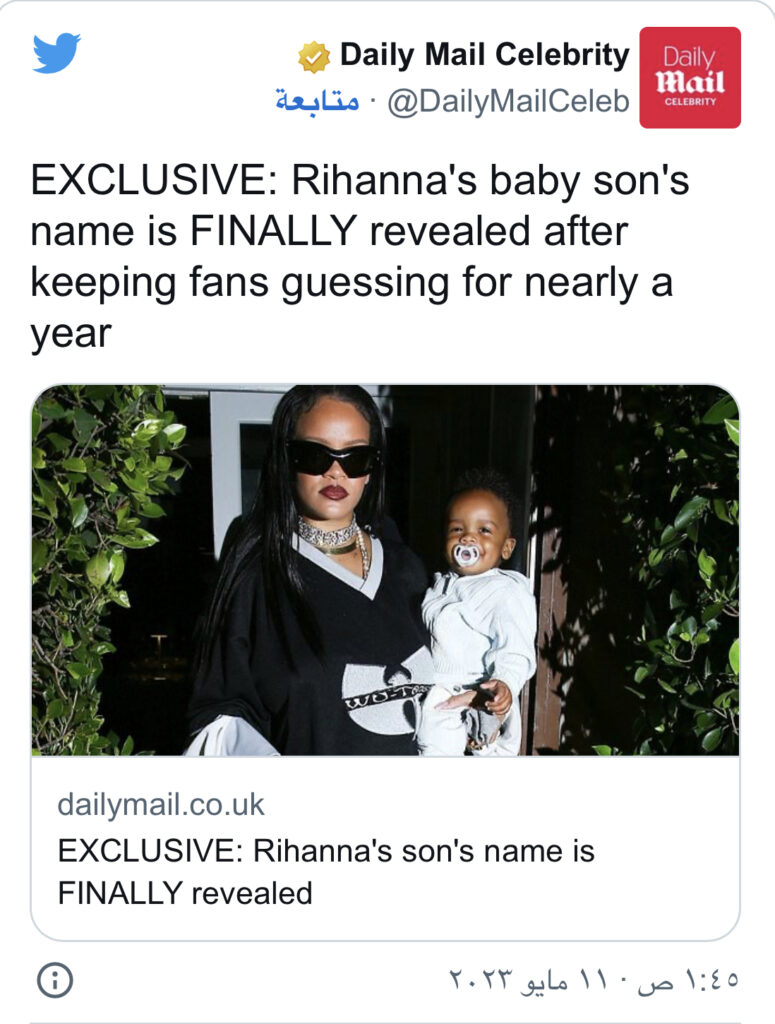Click Rihanna's black sunglasses in the photo

pos(333,458)
